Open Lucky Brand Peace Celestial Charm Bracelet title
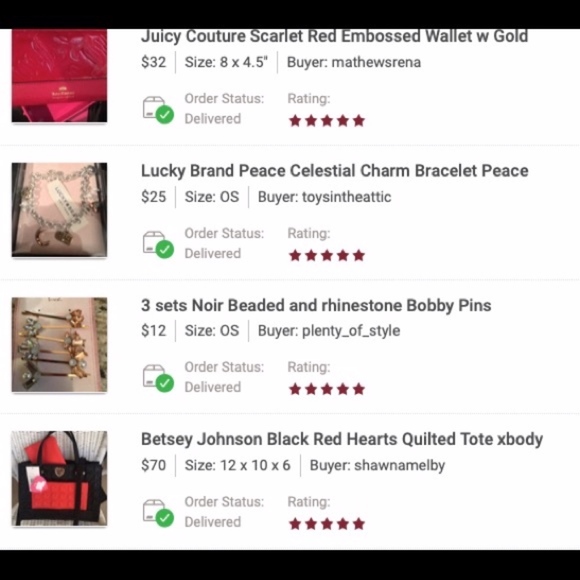 tap(334, 171)
